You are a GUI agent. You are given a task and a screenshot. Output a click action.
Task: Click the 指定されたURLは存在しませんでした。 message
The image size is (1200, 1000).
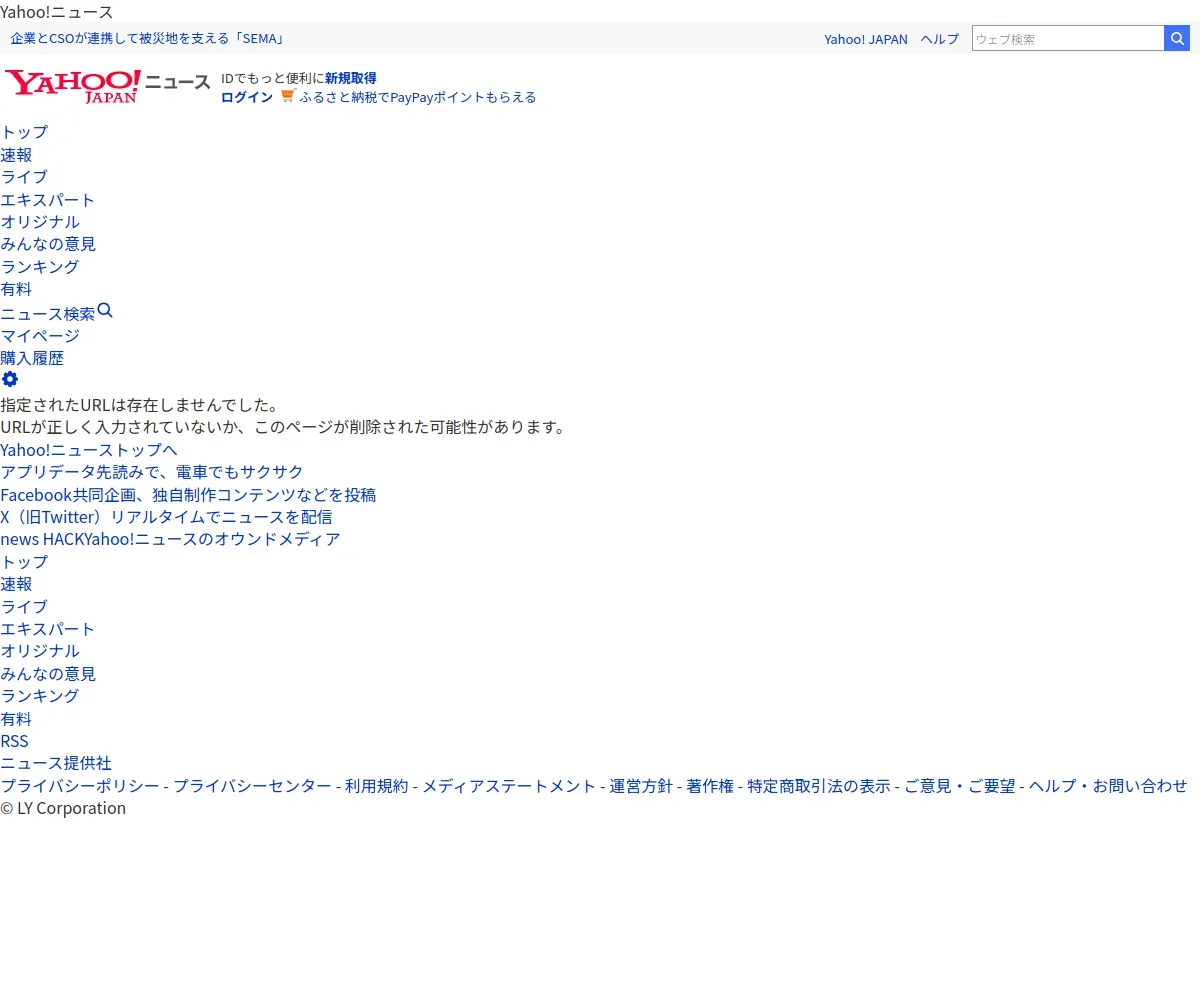[139, 405]
